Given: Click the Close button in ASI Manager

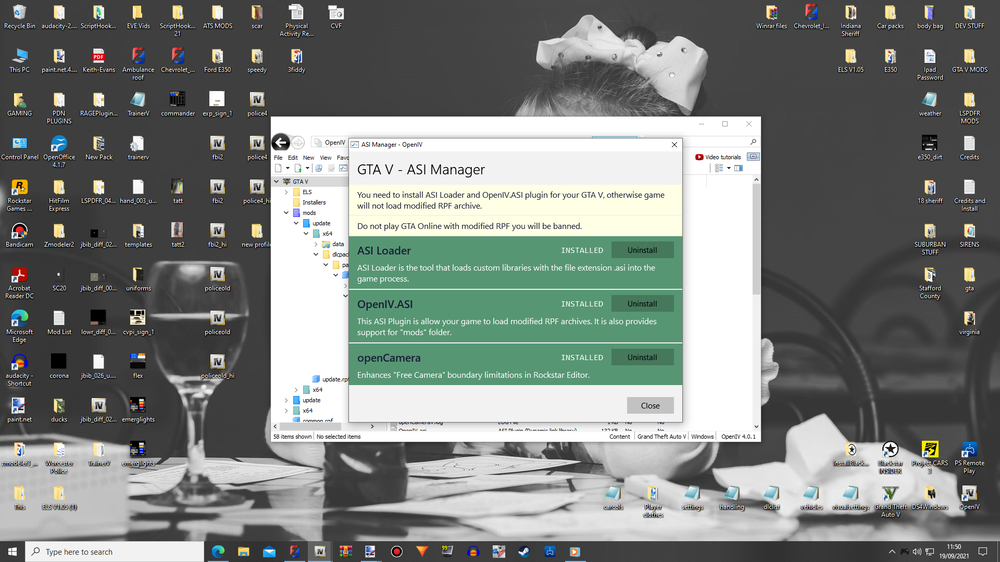Looking at the screenshot, I should [650, 406].
